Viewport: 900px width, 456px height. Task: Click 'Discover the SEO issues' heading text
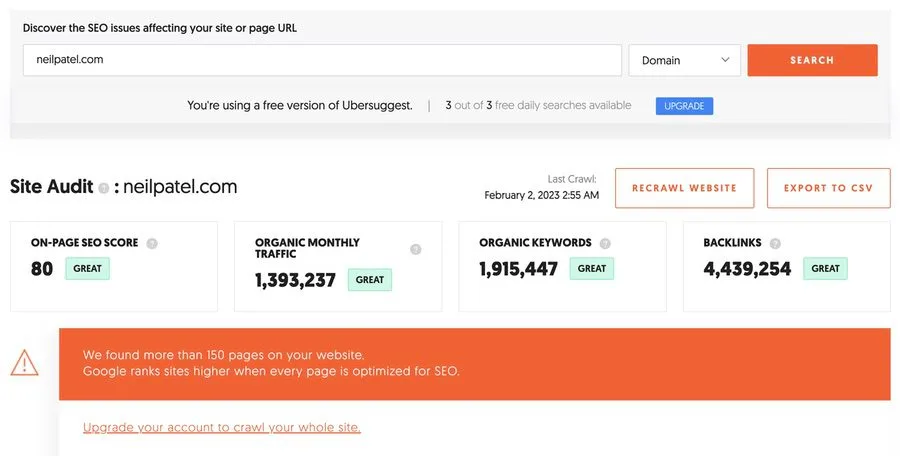tap(160, 28)
